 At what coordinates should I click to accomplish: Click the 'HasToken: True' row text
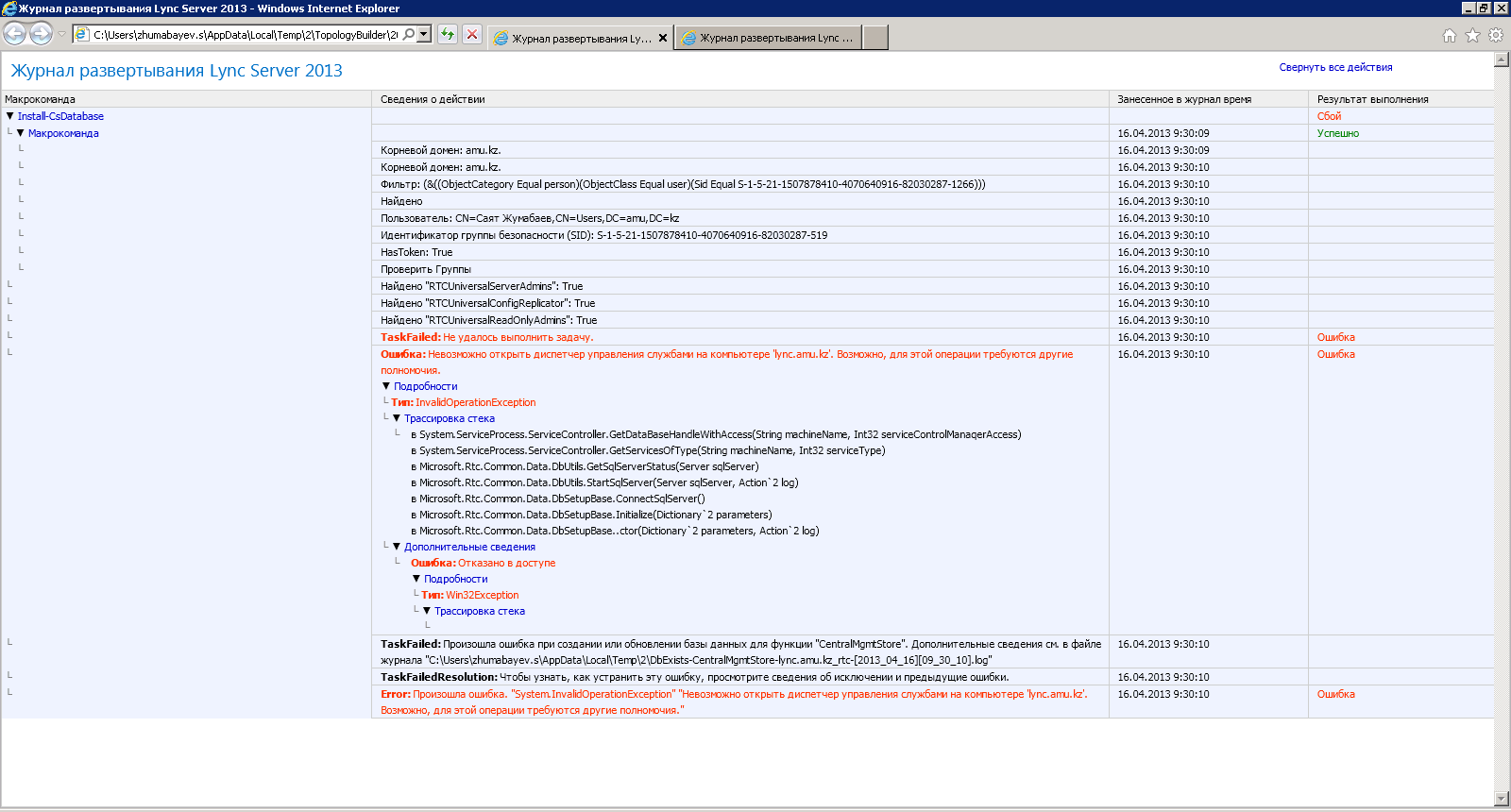click(416, 252)
